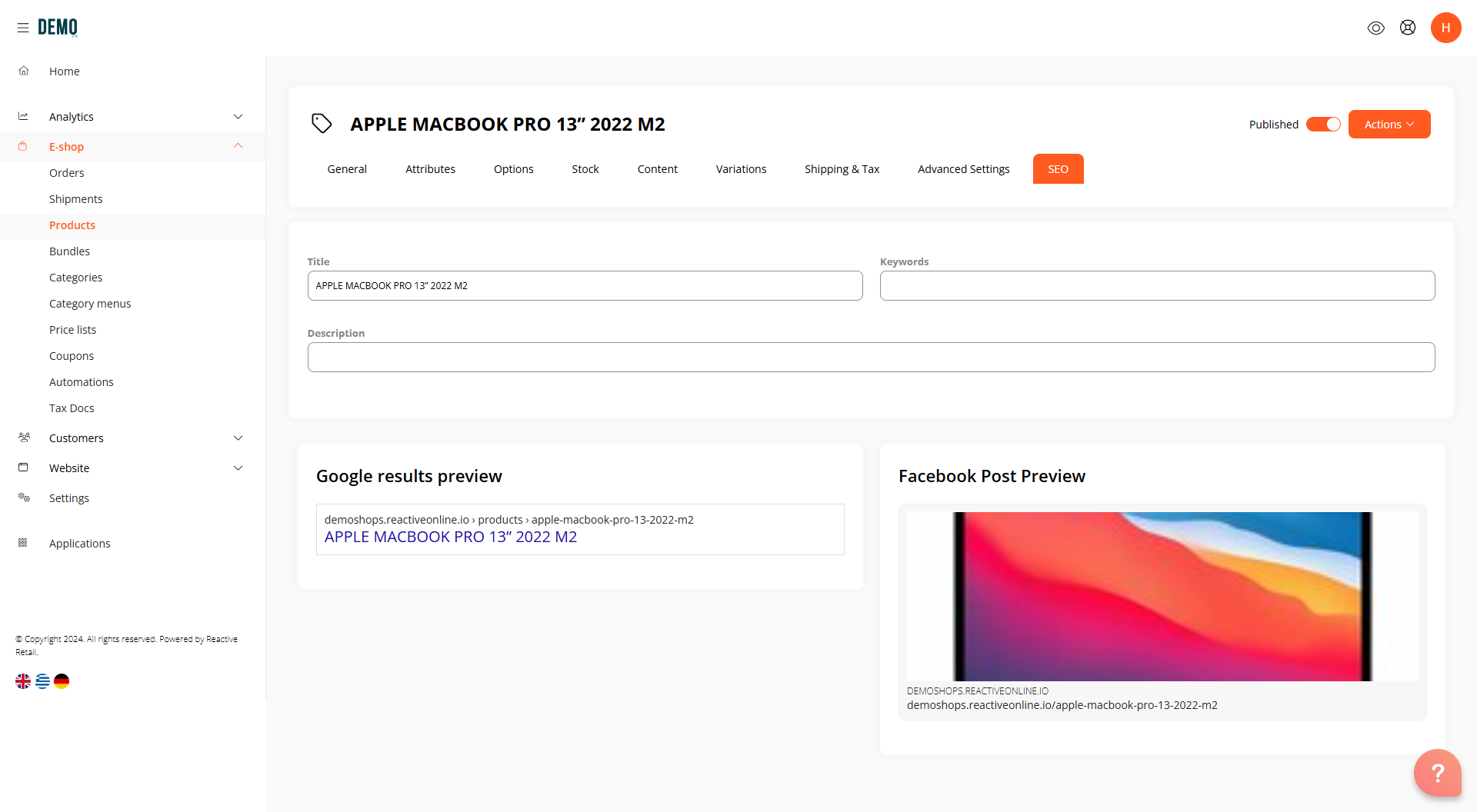
Task: Select the SEO tab
Action: (1059, 169)
